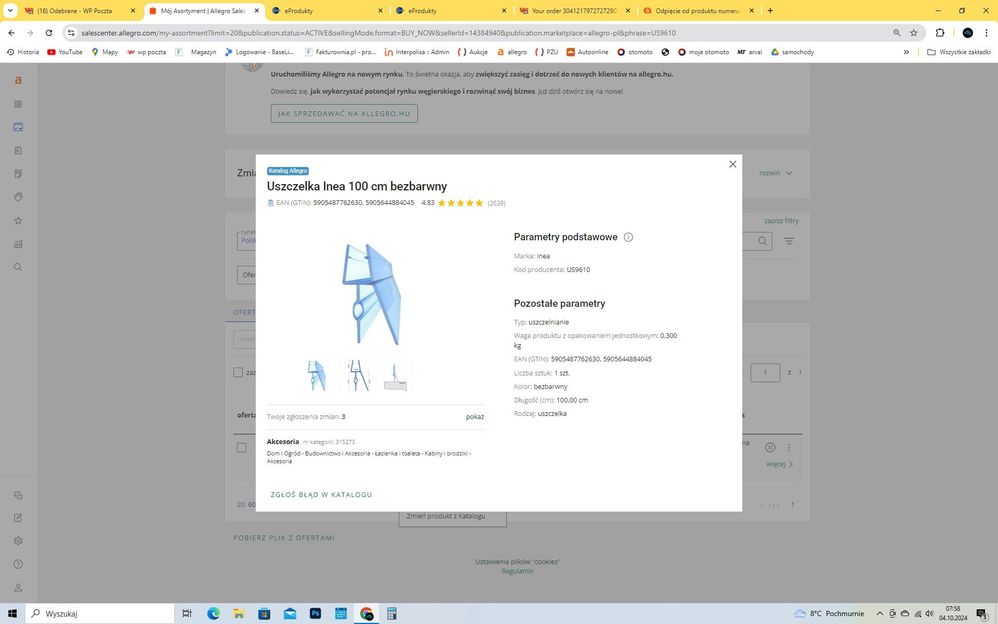
Task: Open a new browser tab
Action: (x=770, y=11)
